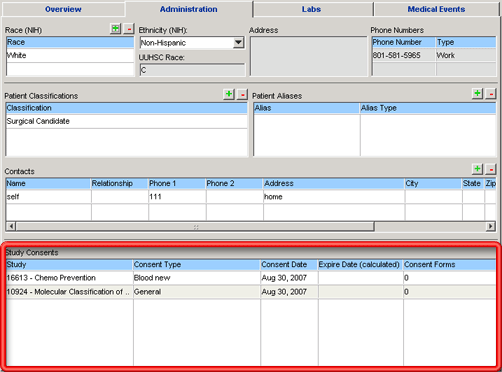Image resolution: width=502 pixels, height=372 pixels.
Task: Add a new Patient Alias
Action: 477,94
